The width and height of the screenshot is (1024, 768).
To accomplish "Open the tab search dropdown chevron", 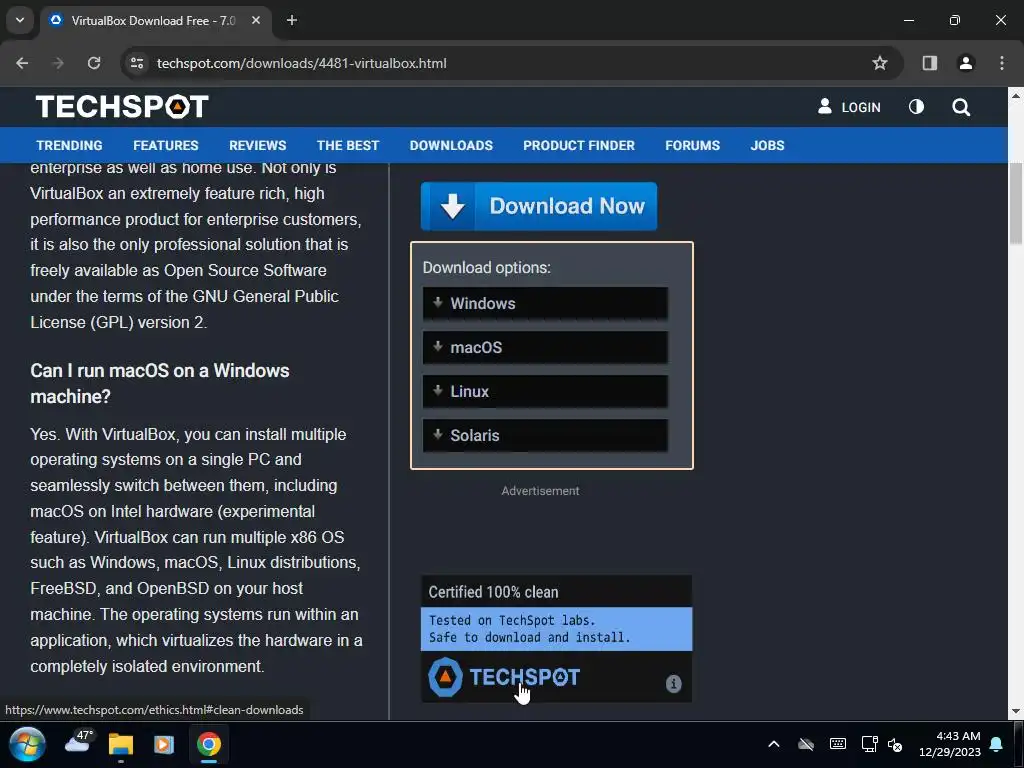I will coord(20,20).
